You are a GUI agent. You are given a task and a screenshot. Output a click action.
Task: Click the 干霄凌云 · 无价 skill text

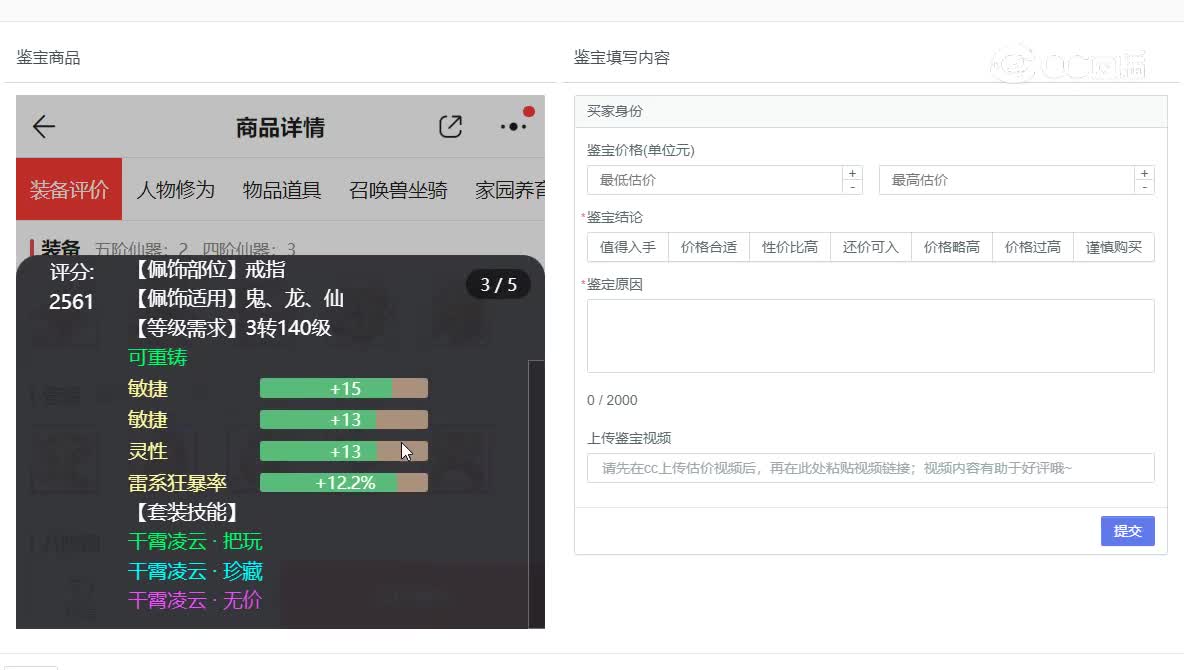[195, 601]
